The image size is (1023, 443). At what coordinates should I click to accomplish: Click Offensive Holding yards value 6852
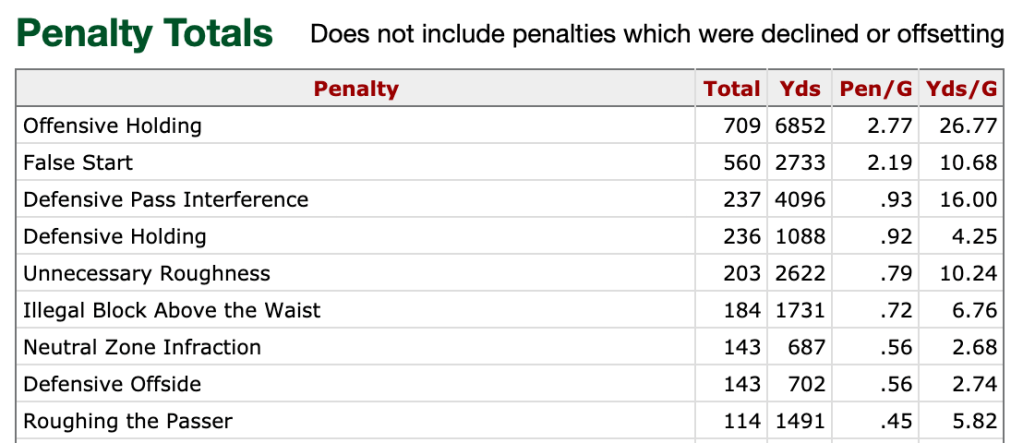point(801,125)
